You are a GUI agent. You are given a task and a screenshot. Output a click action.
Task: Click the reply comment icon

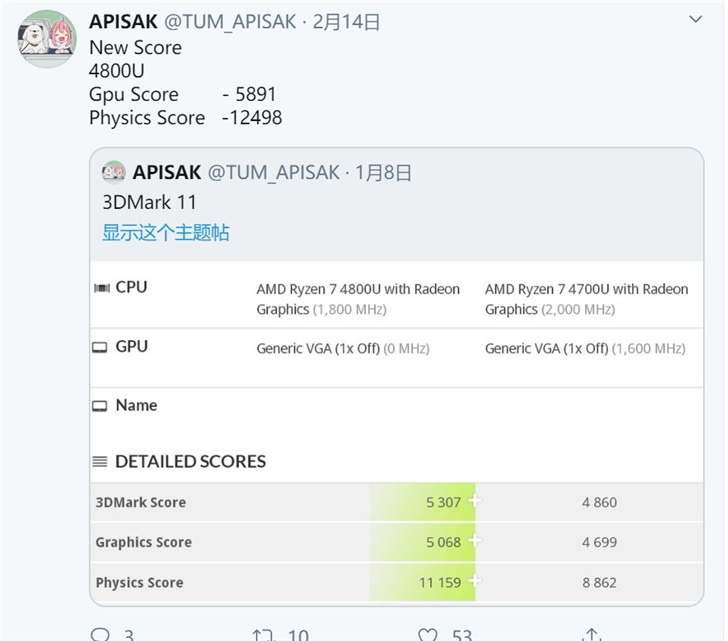(x=100, y=634)
